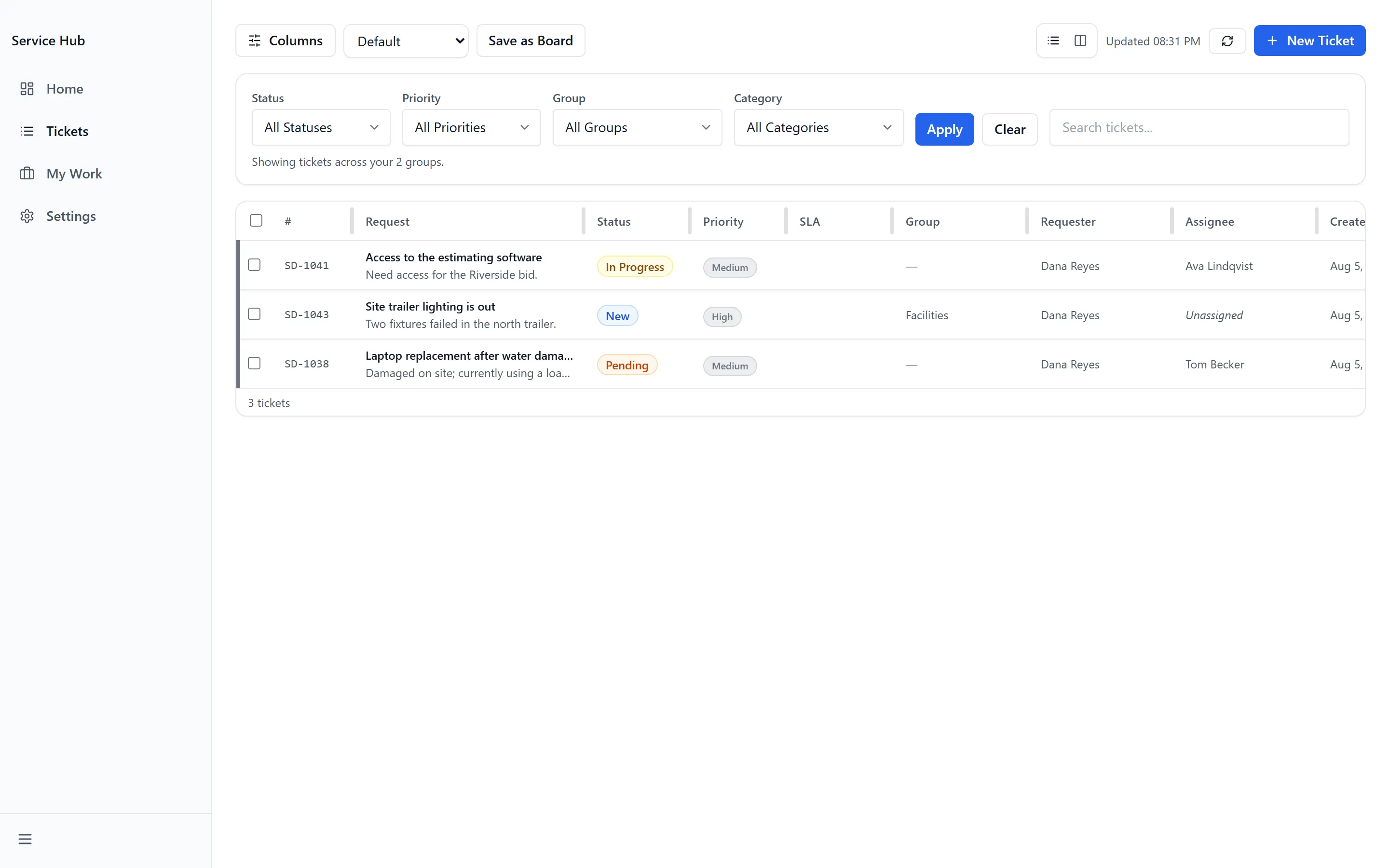
Task: Refresh the ticket list
Action: [x=1227, y=41]
